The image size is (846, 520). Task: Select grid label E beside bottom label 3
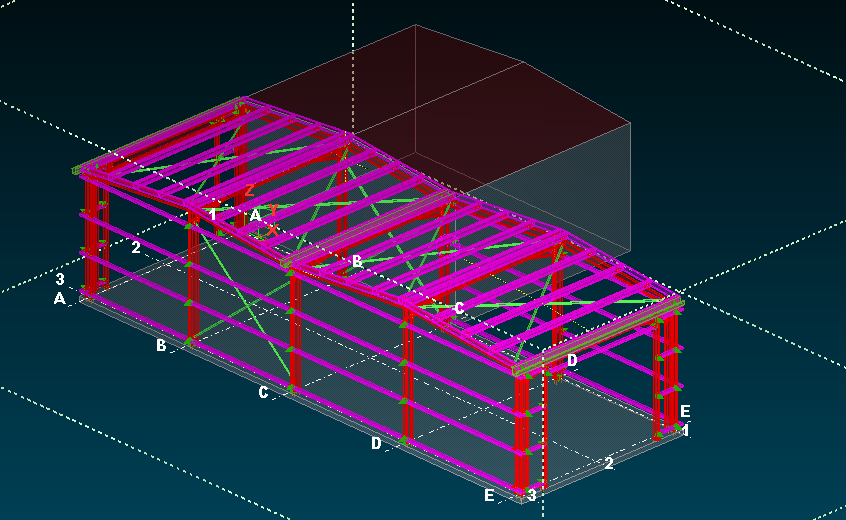489,495
